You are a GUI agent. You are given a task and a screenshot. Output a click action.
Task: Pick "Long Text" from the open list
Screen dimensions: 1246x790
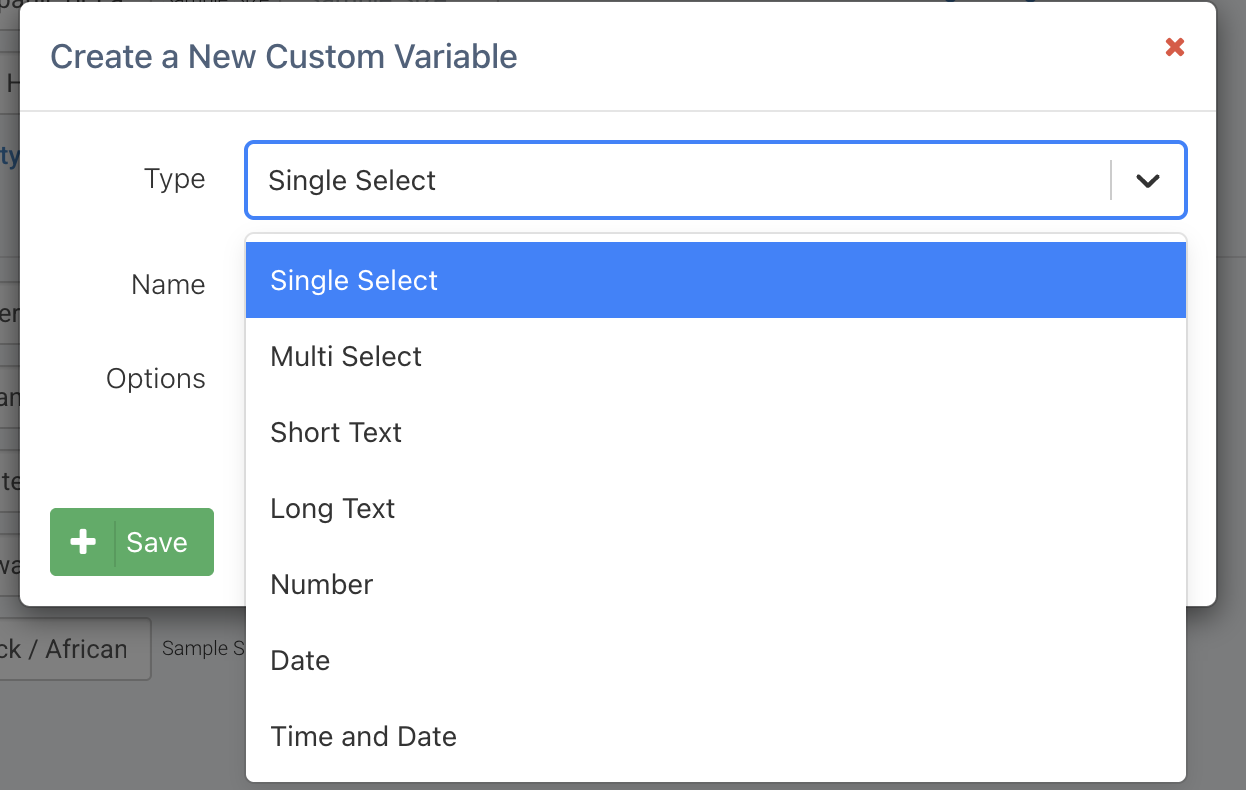pyautogui.click(x=332, y=508)
